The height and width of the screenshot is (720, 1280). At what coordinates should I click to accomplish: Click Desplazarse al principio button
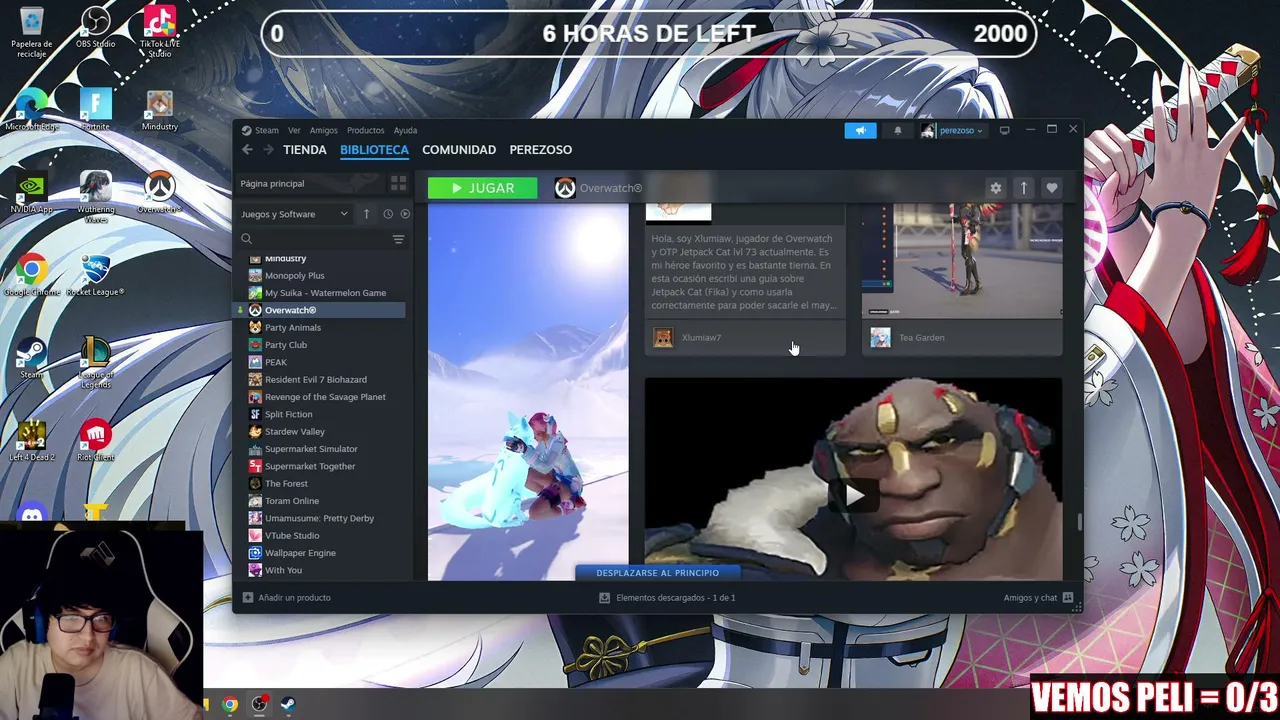657,573
